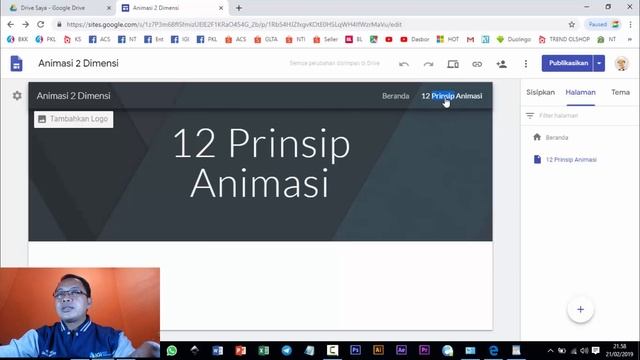Show hidden system tray icons

pyautogui.click(x=550, y=351)
